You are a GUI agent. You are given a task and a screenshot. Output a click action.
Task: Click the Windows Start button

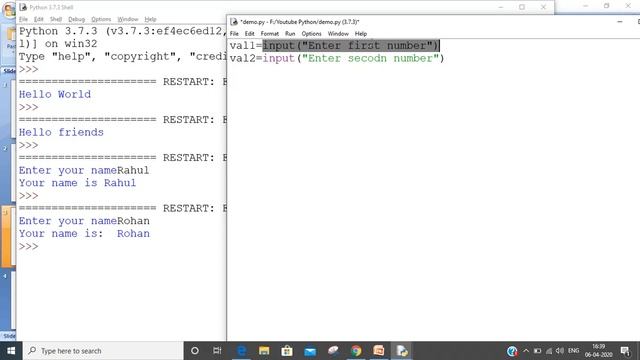(x=11, y=351)
